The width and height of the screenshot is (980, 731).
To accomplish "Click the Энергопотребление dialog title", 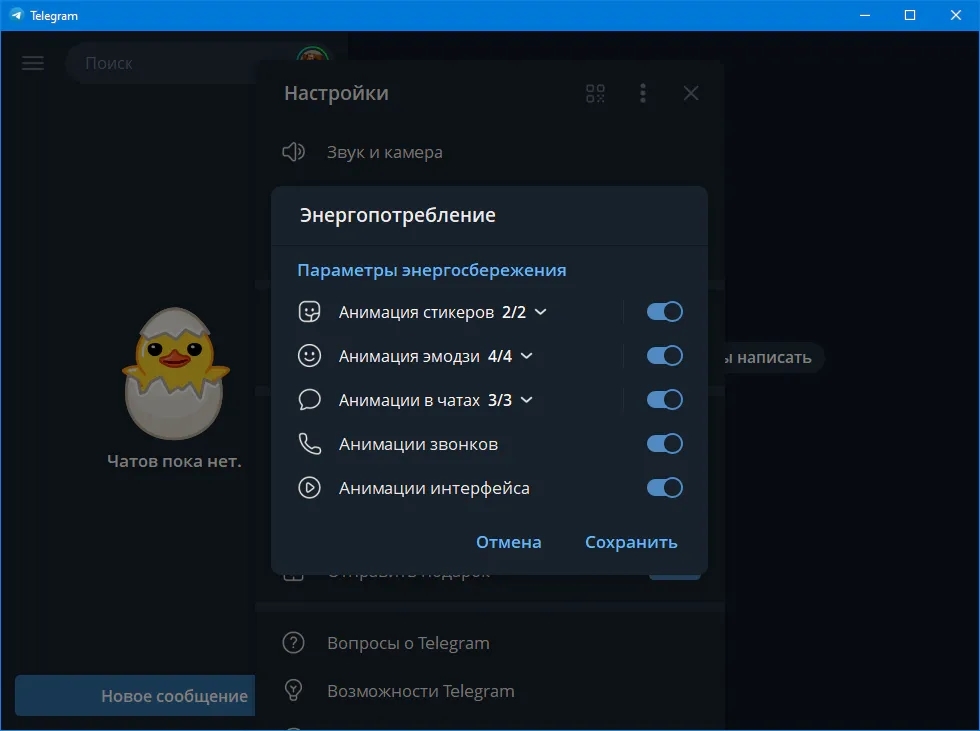I will click(398, 215).
